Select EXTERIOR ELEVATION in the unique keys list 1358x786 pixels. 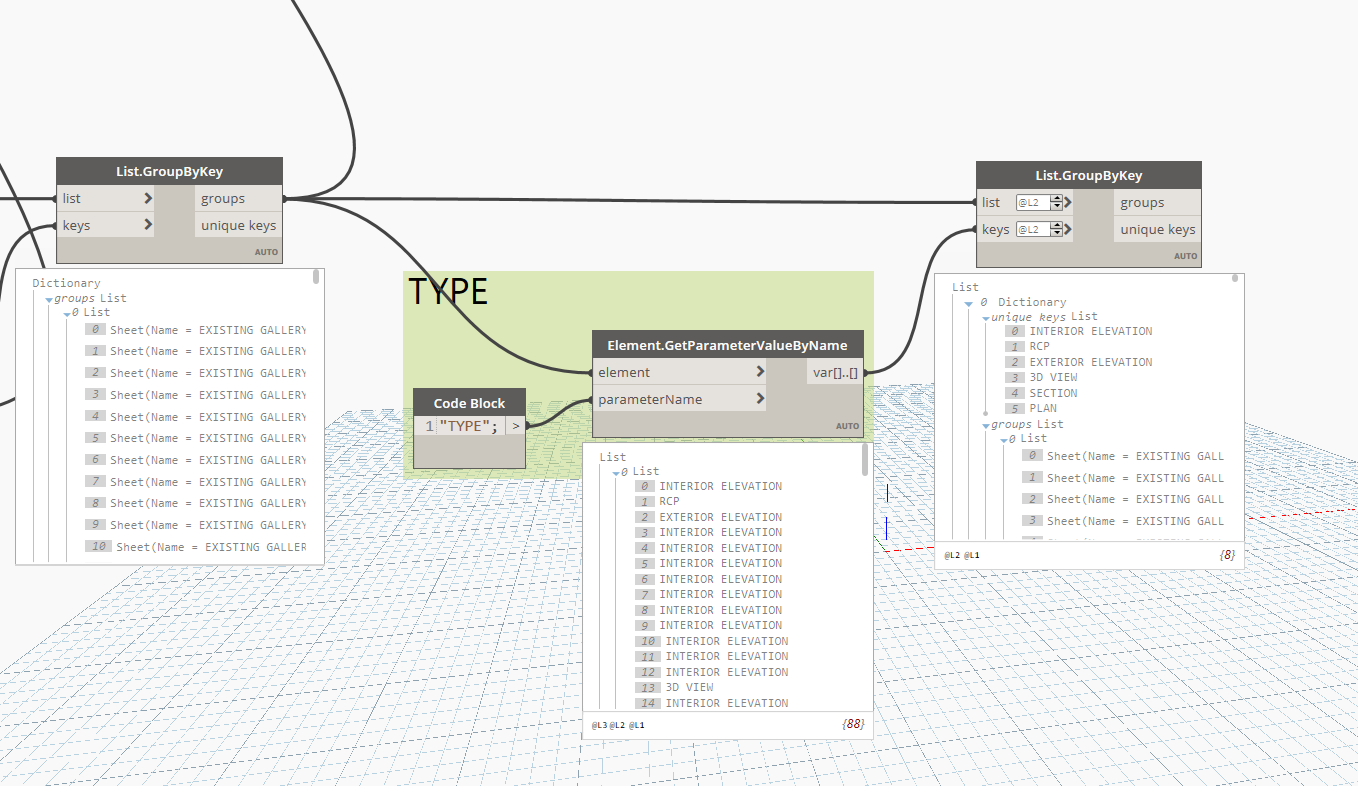tap(1079, 362)
